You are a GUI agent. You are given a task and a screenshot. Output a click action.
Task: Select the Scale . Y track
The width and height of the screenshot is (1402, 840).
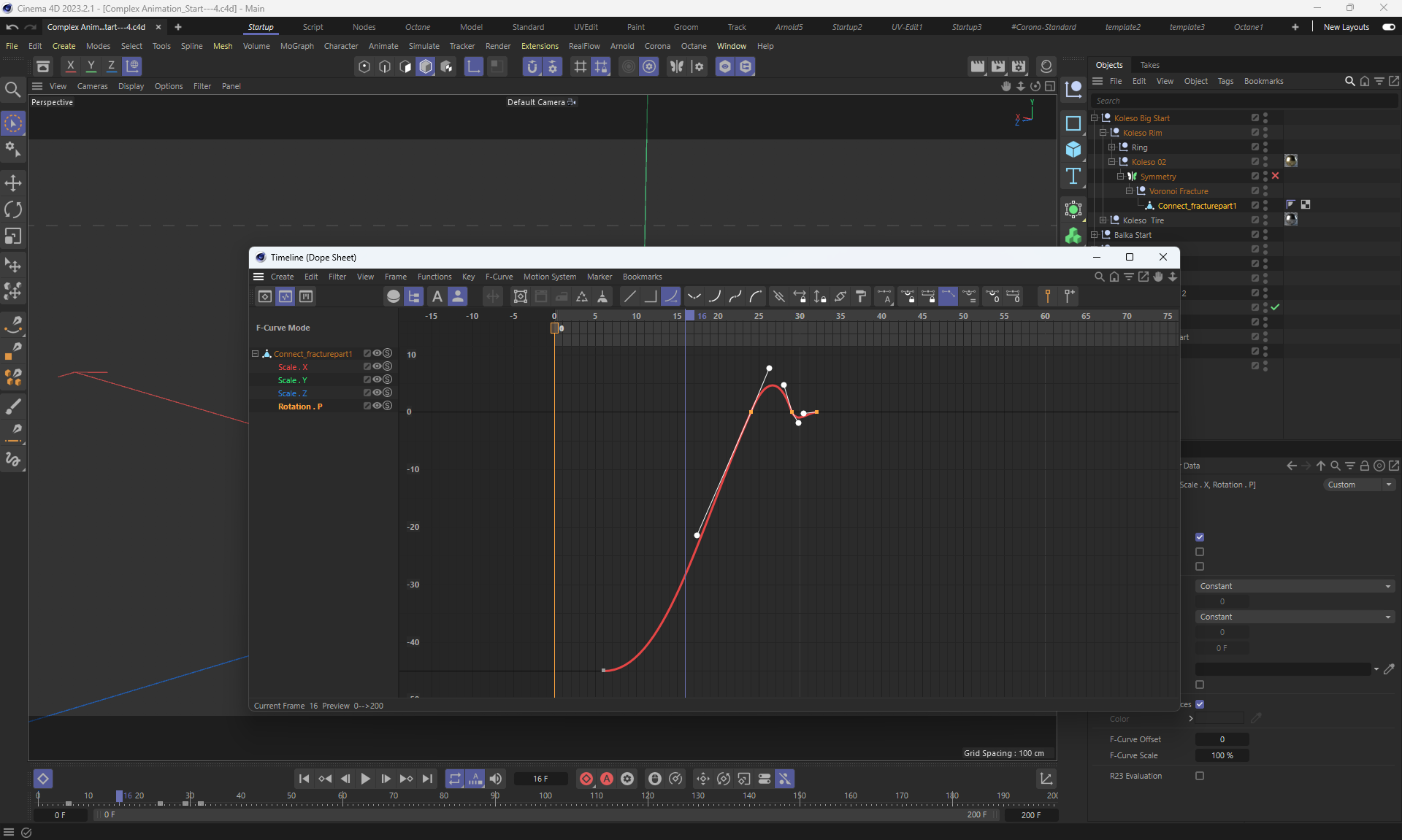coord(292,380)
